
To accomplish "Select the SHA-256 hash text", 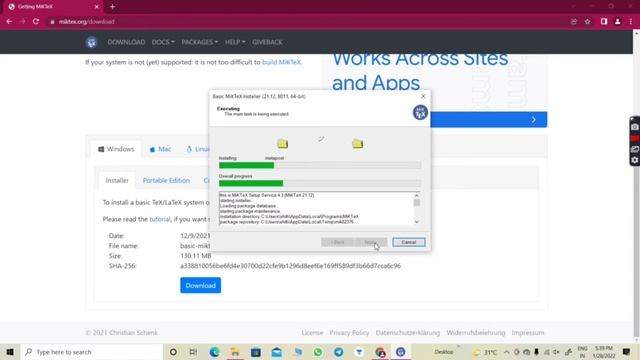I will pos(291,266).
